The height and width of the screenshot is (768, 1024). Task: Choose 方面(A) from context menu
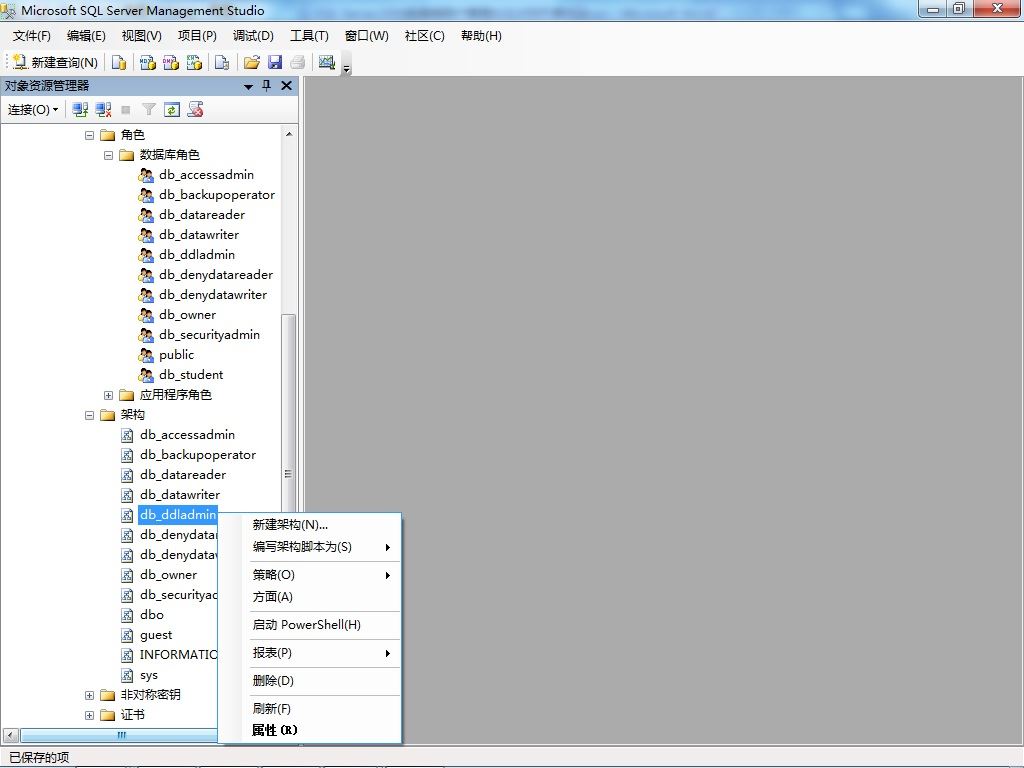pyautogui.click(x=309, y=597)
